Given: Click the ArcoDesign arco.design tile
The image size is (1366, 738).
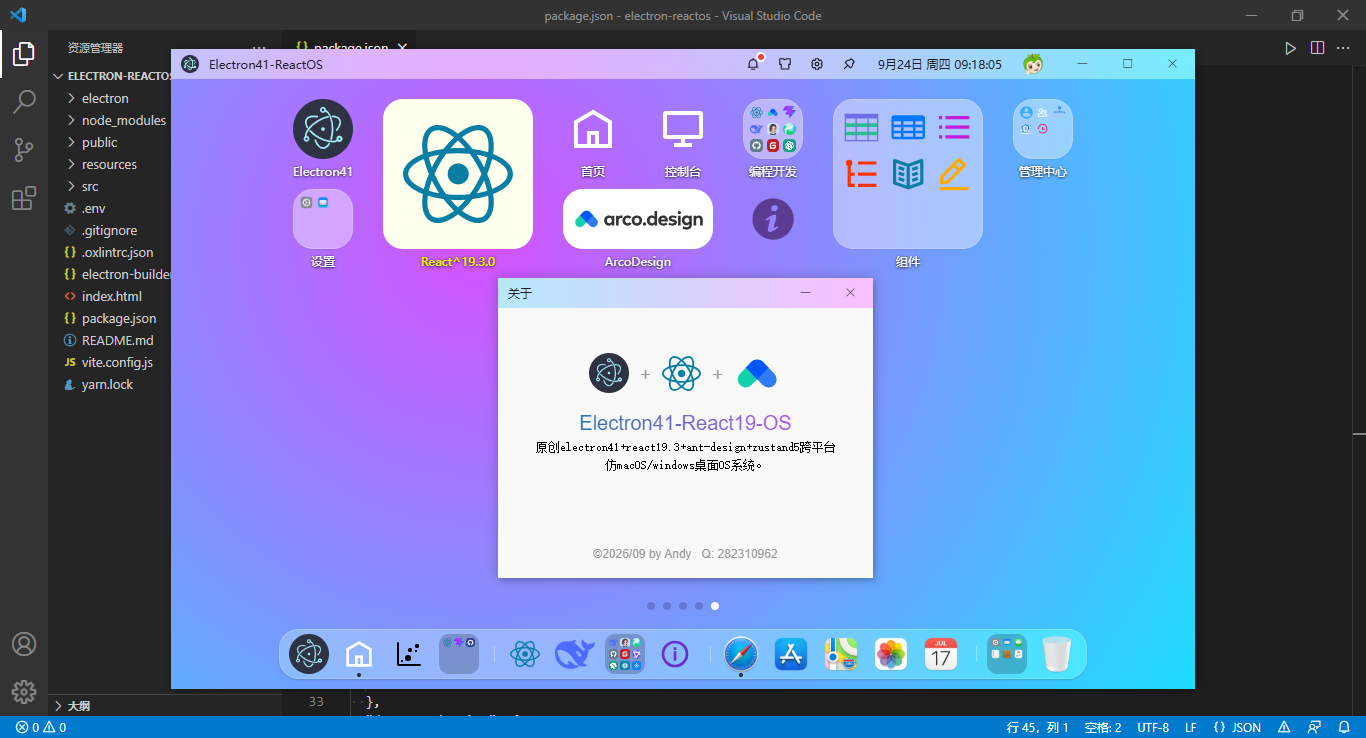Looking at the screenshot, I should point(638,219).
